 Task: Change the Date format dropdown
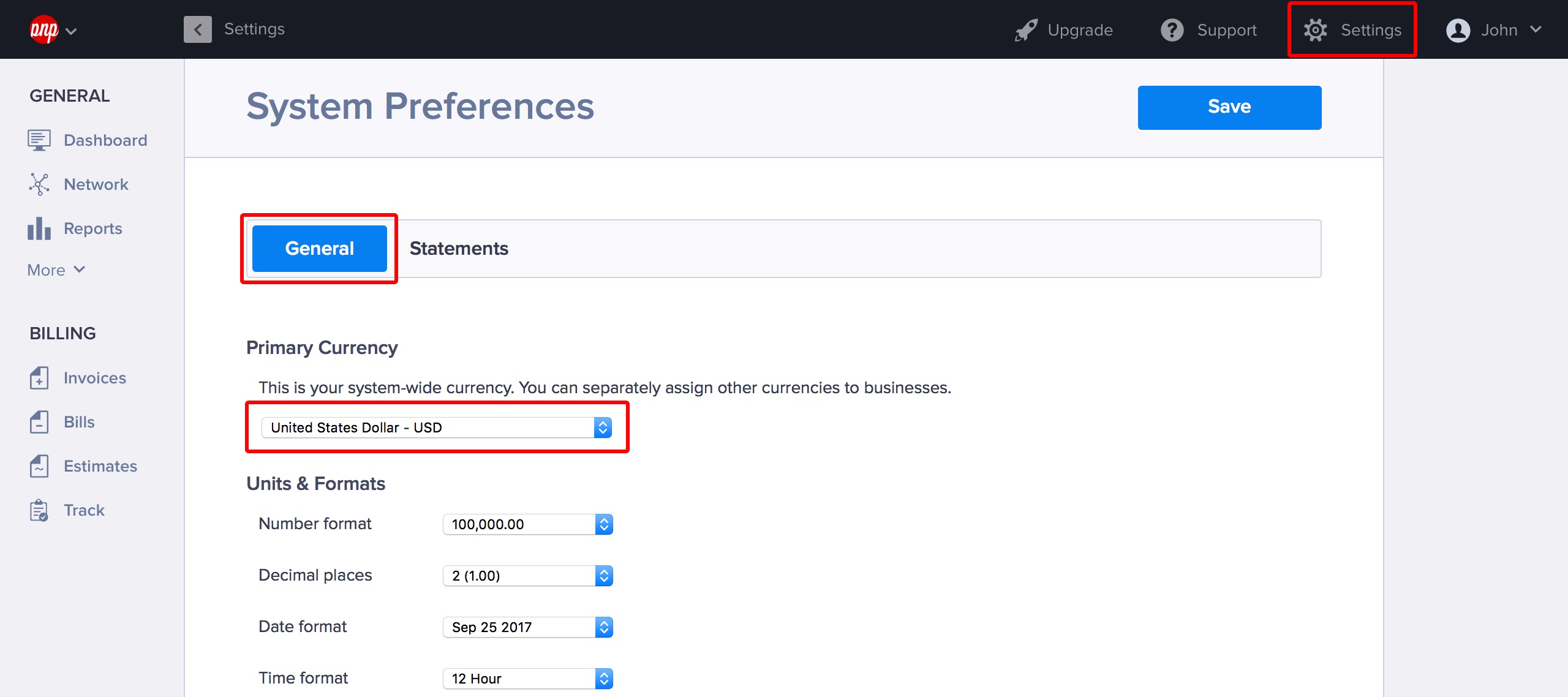(527, 627)
